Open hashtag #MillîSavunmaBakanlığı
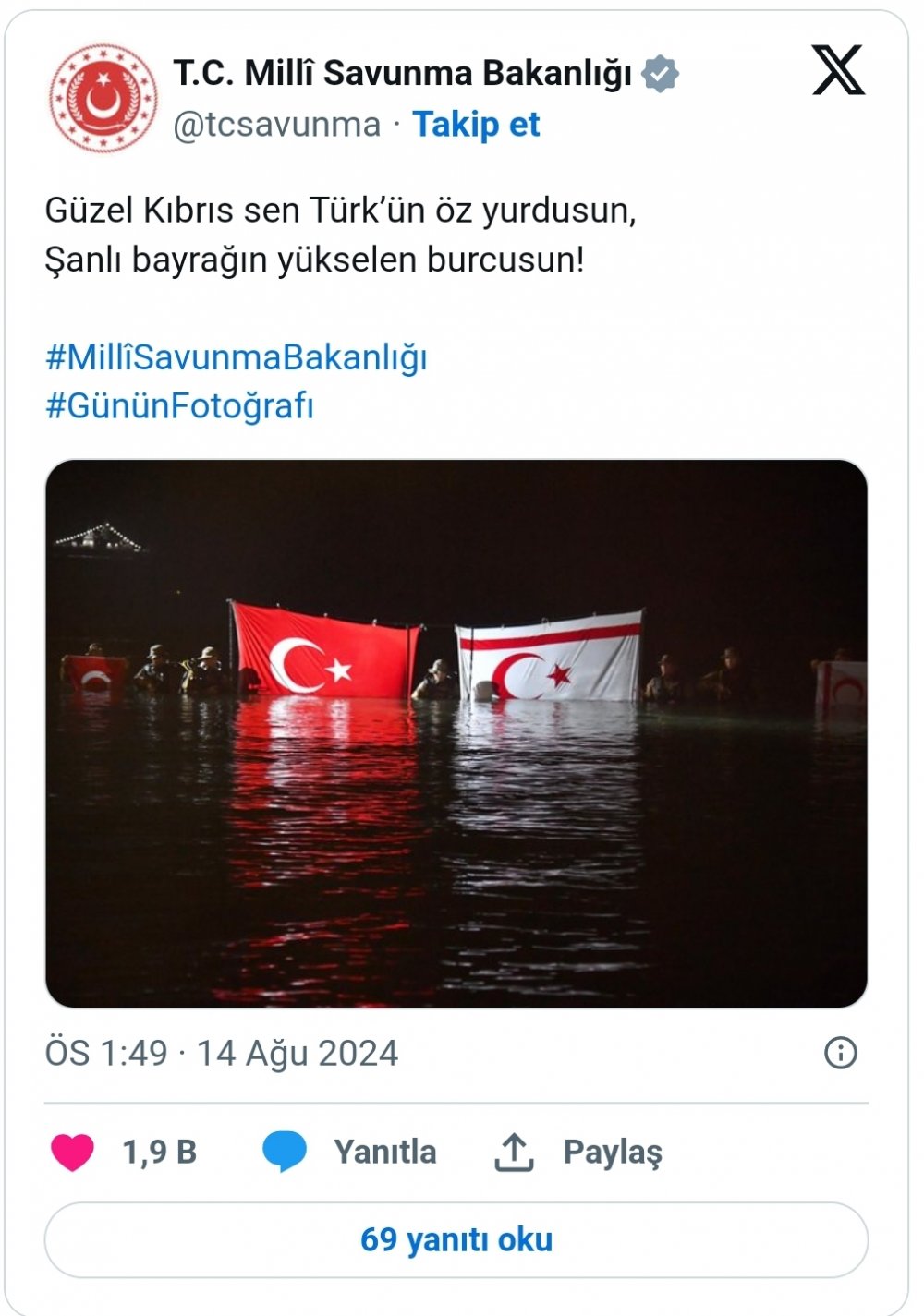The image size is (924, 1316). click(237, 357)
